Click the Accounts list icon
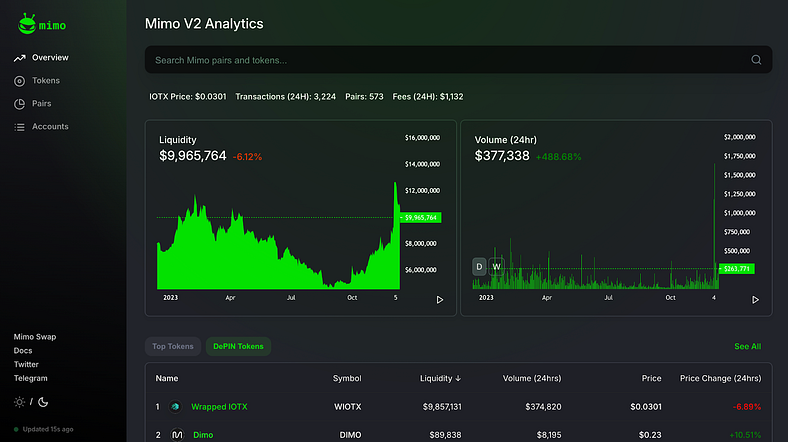Image resolution: width=788 pixels, height=442 pixels. 20,127
